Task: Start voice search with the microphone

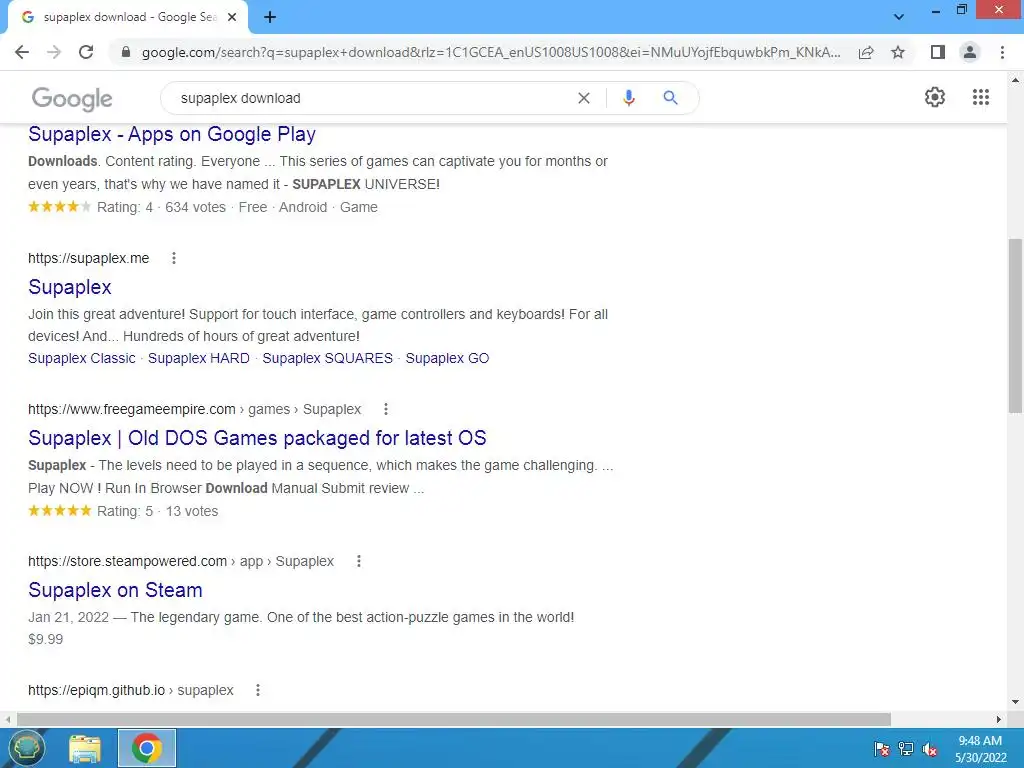Action: (x=628, y=98)
